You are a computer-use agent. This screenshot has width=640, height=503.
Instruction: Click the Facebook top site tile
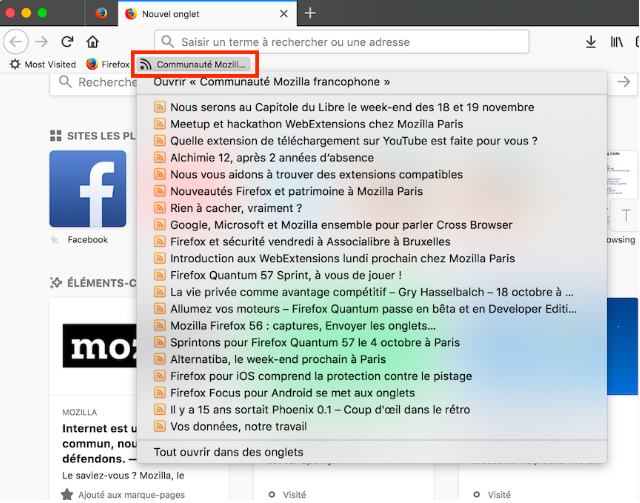(x=87, y=190)
